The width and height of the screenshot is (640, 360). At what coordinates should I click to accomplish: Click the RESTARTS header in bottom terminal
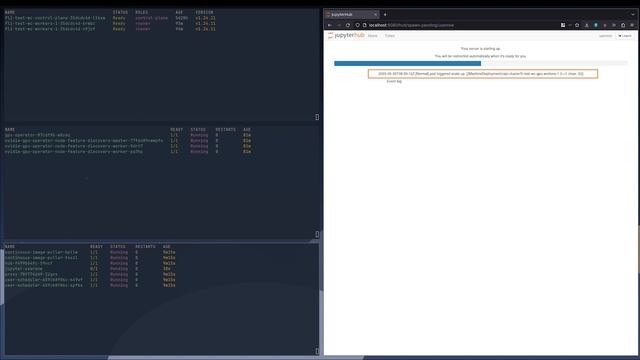145,247
